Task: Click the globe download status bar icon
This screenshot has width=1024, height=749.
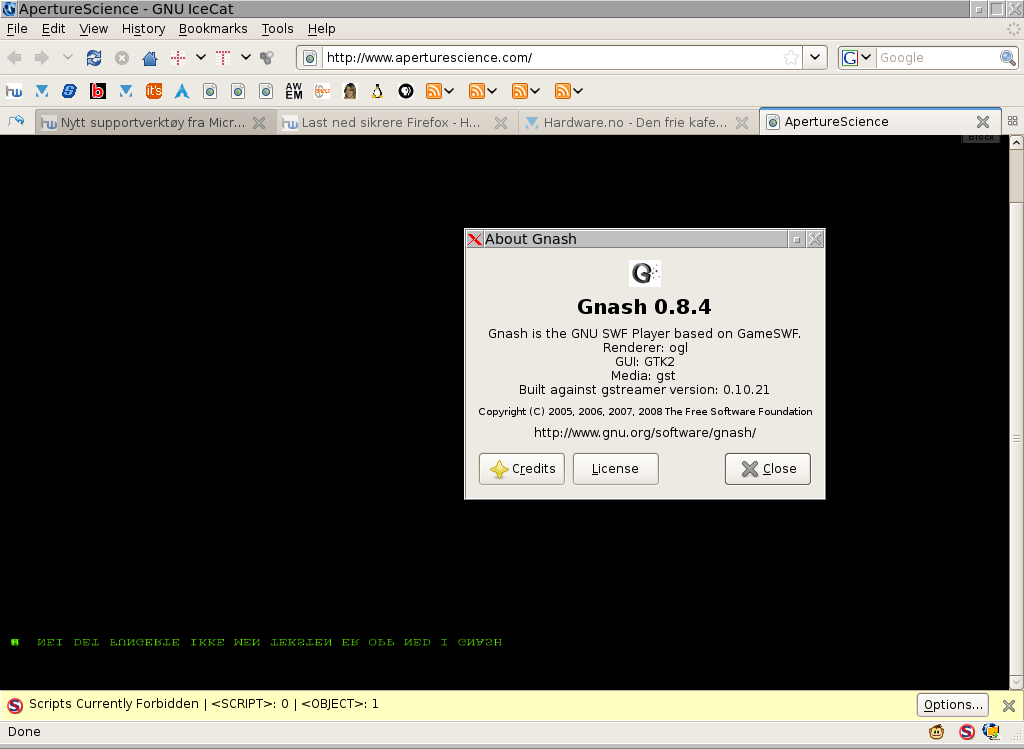Action: click(991, 731)
